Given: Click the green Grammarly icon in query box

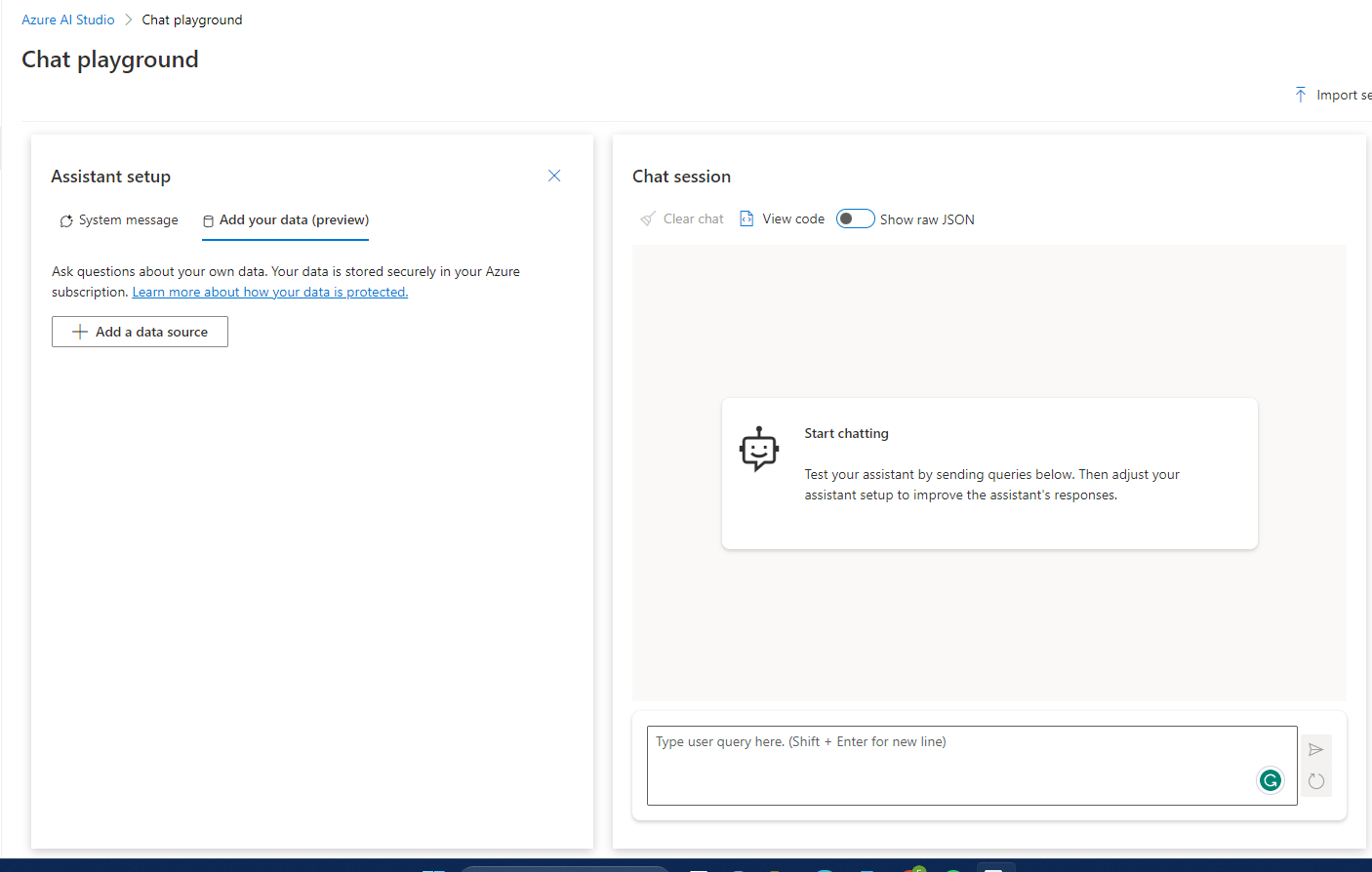Looking at the screenshot, I should pos(1271,780).
